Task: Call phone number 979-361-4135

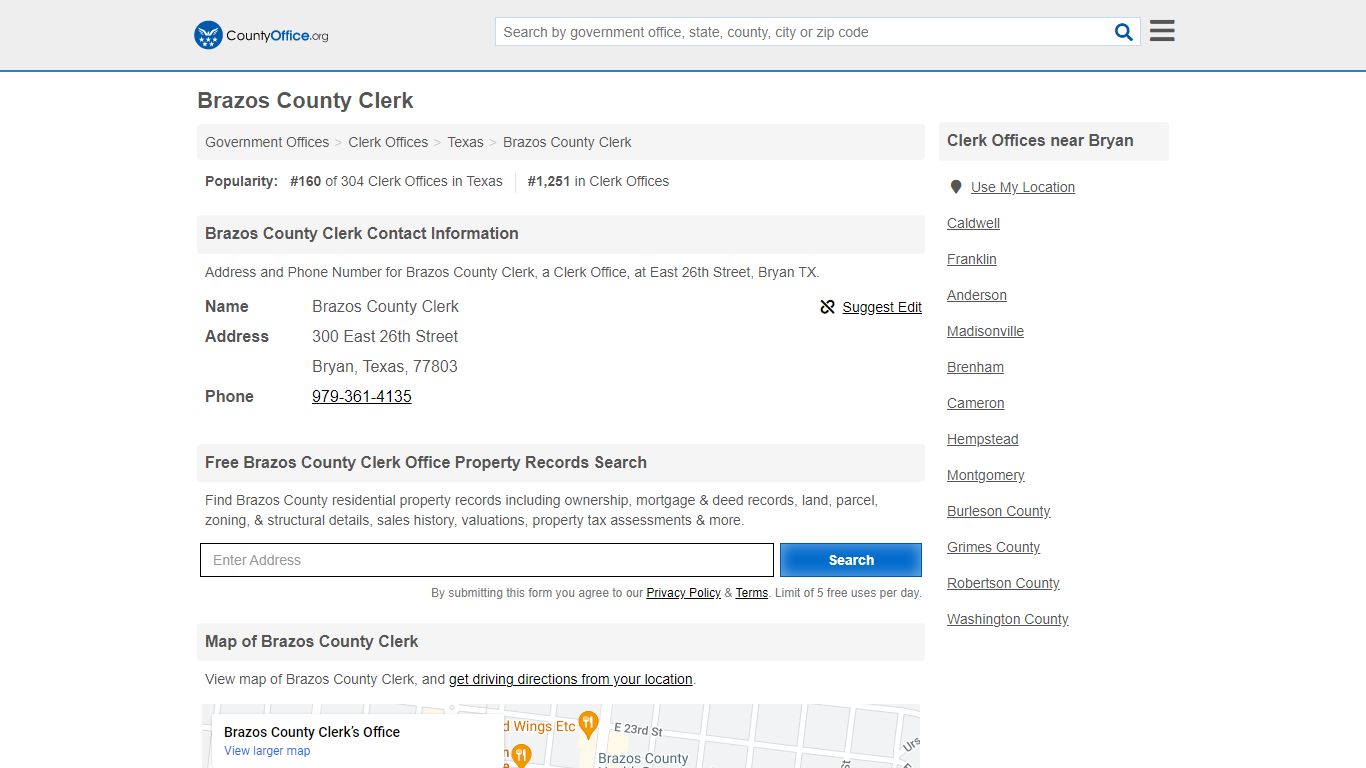Action: [362, 396]
